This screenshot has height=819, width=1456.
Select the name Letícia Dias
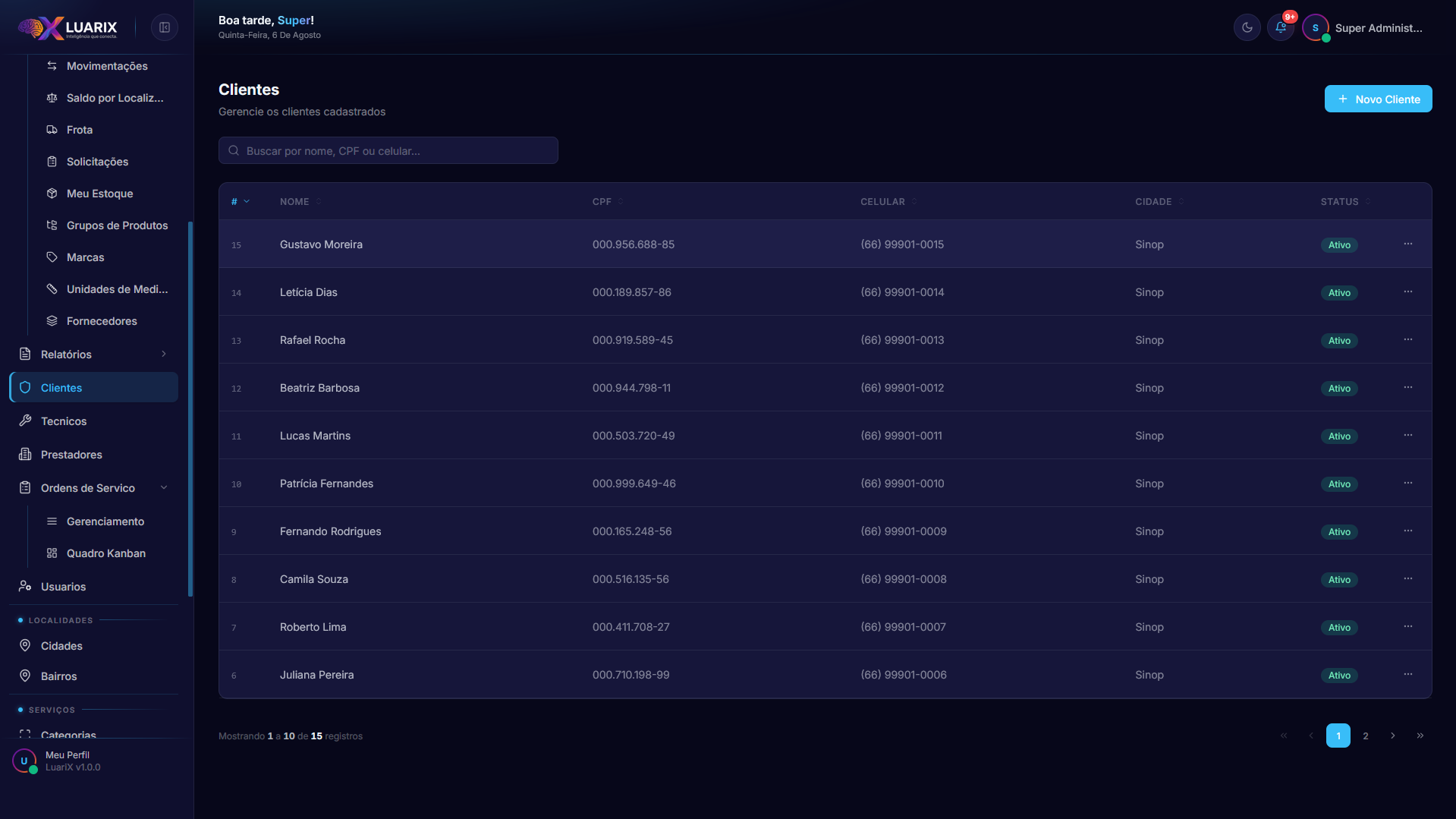[x=309, y=292]
